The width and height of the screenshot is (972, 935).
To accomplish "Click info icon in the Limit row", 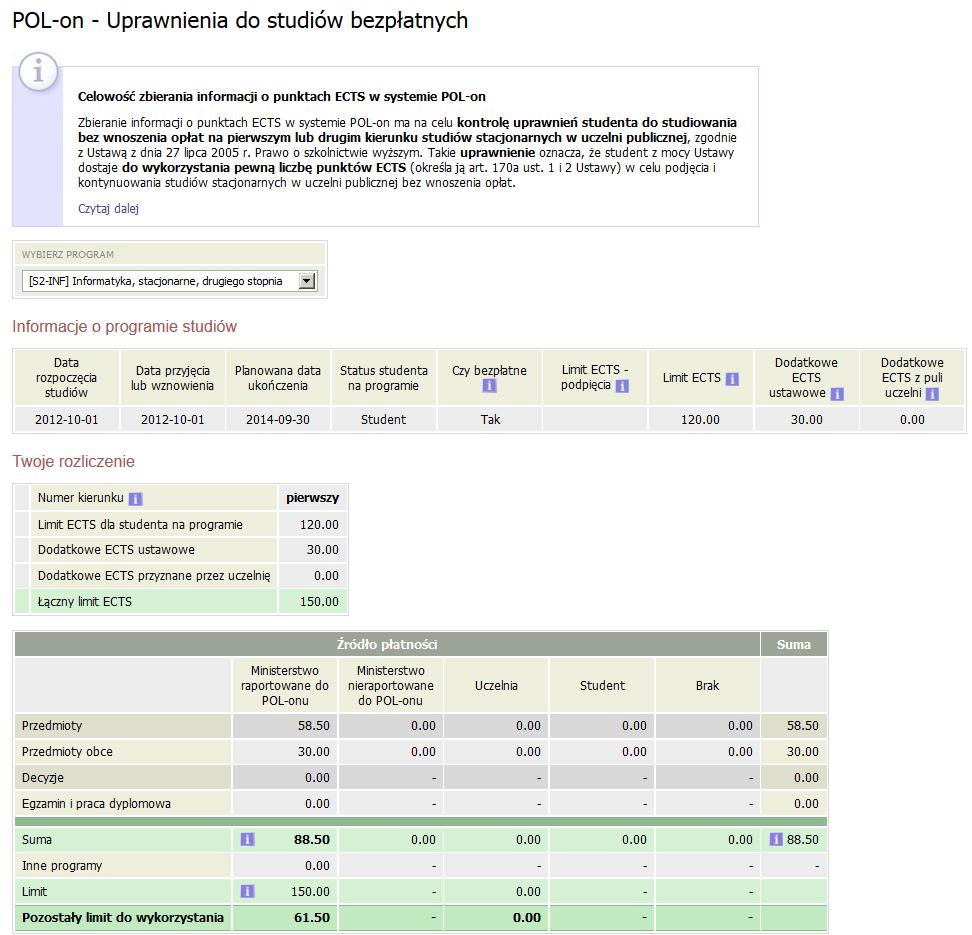I will click(247, 892).
